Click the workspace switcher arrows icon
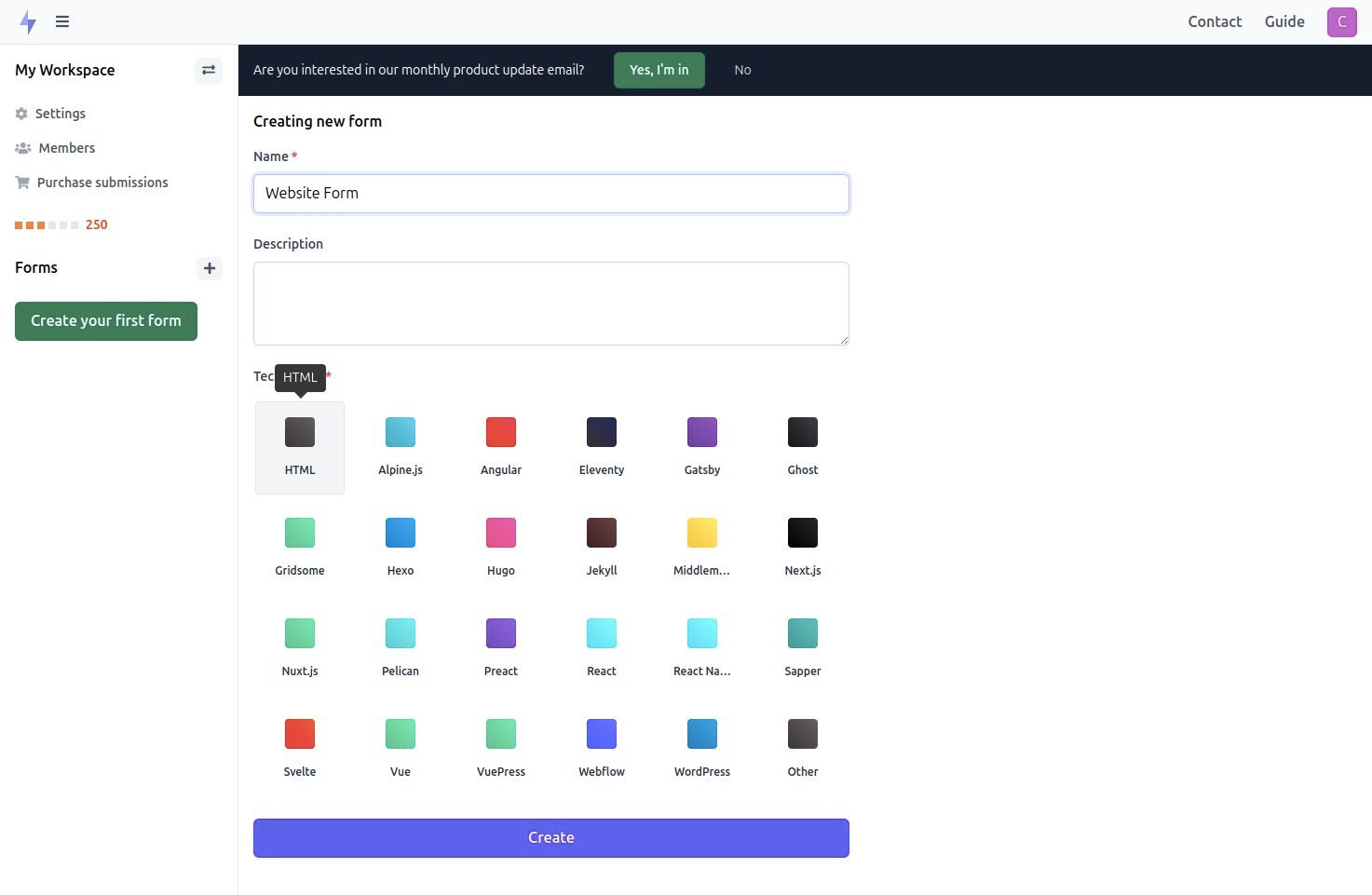The height and width of the screenshot is (895, 1372). 208,70
